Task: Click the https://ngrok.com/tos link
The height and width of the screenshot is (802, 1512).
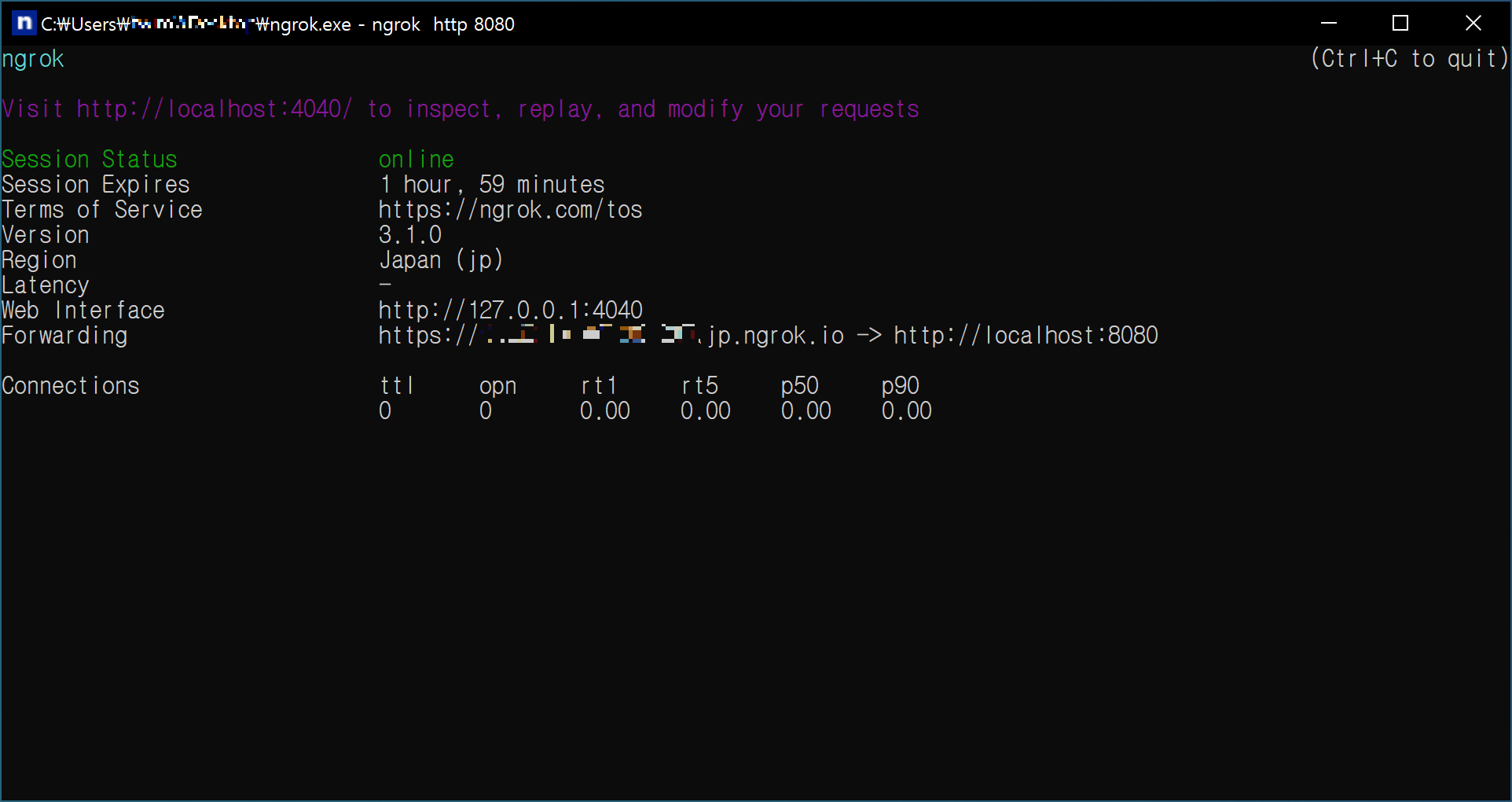Action: pyautogui.click(x=511, y=210)
